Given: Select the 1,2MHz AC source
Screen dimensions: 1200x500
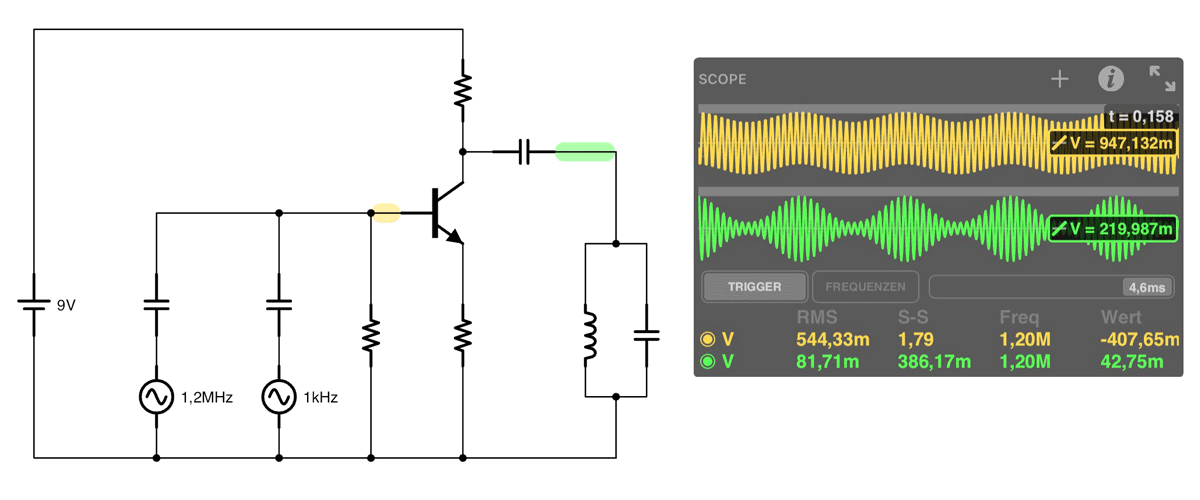Looking at the screenshot, I should click(x=157, y=397).
